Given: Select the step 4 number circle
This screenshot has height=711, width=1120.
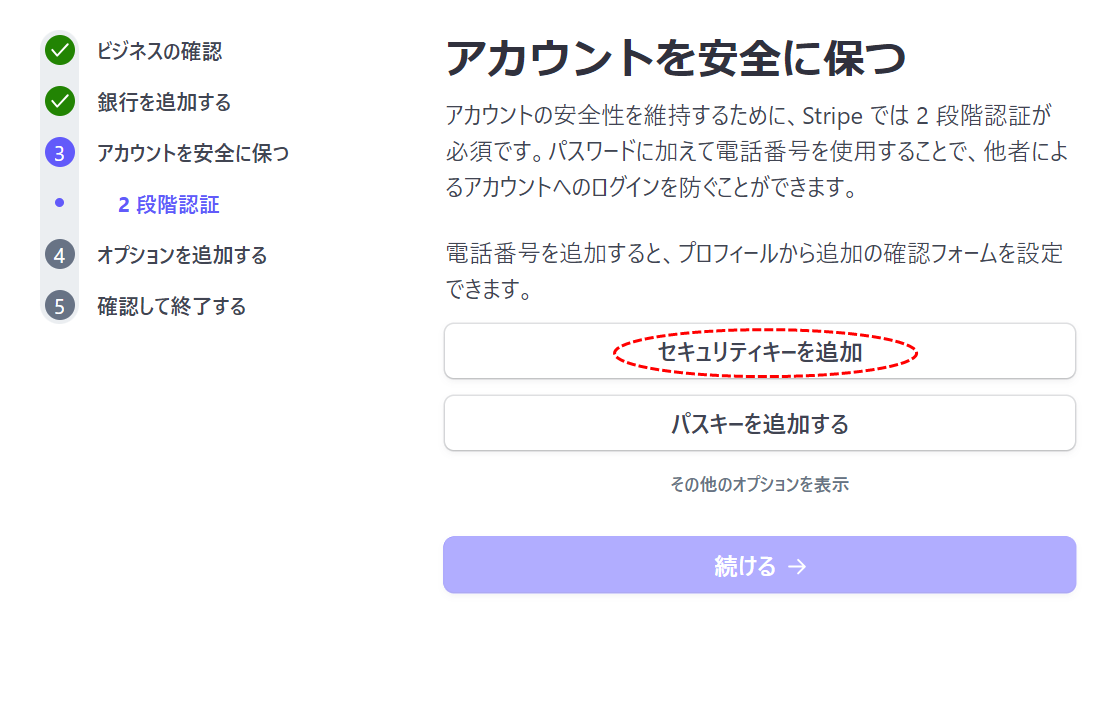Looking at the screenshot, I should click(60, 255).
